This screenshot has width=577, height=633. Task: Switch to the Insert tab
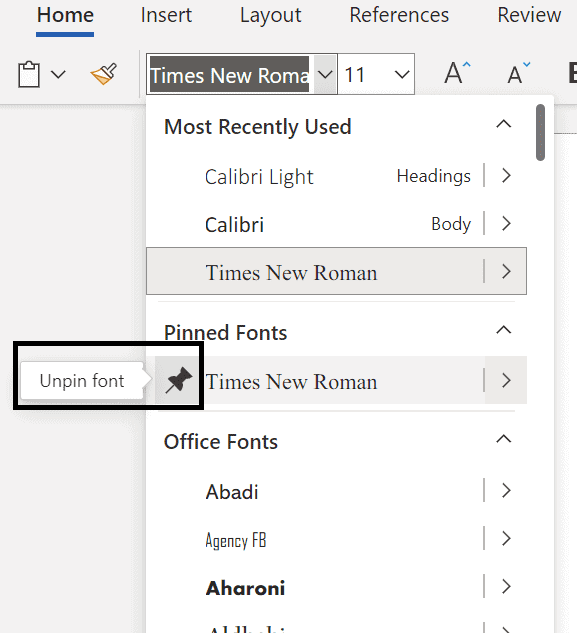pos(166,15)
